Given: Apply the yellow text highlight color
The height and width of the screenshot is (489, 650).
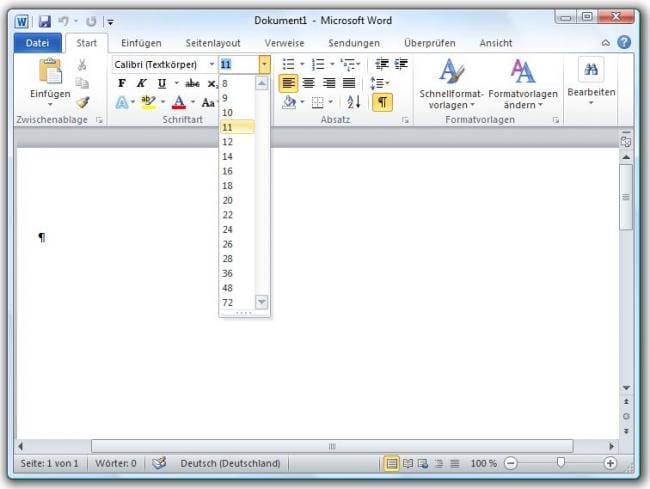Looking at the screenshot, I should (148, 102).
